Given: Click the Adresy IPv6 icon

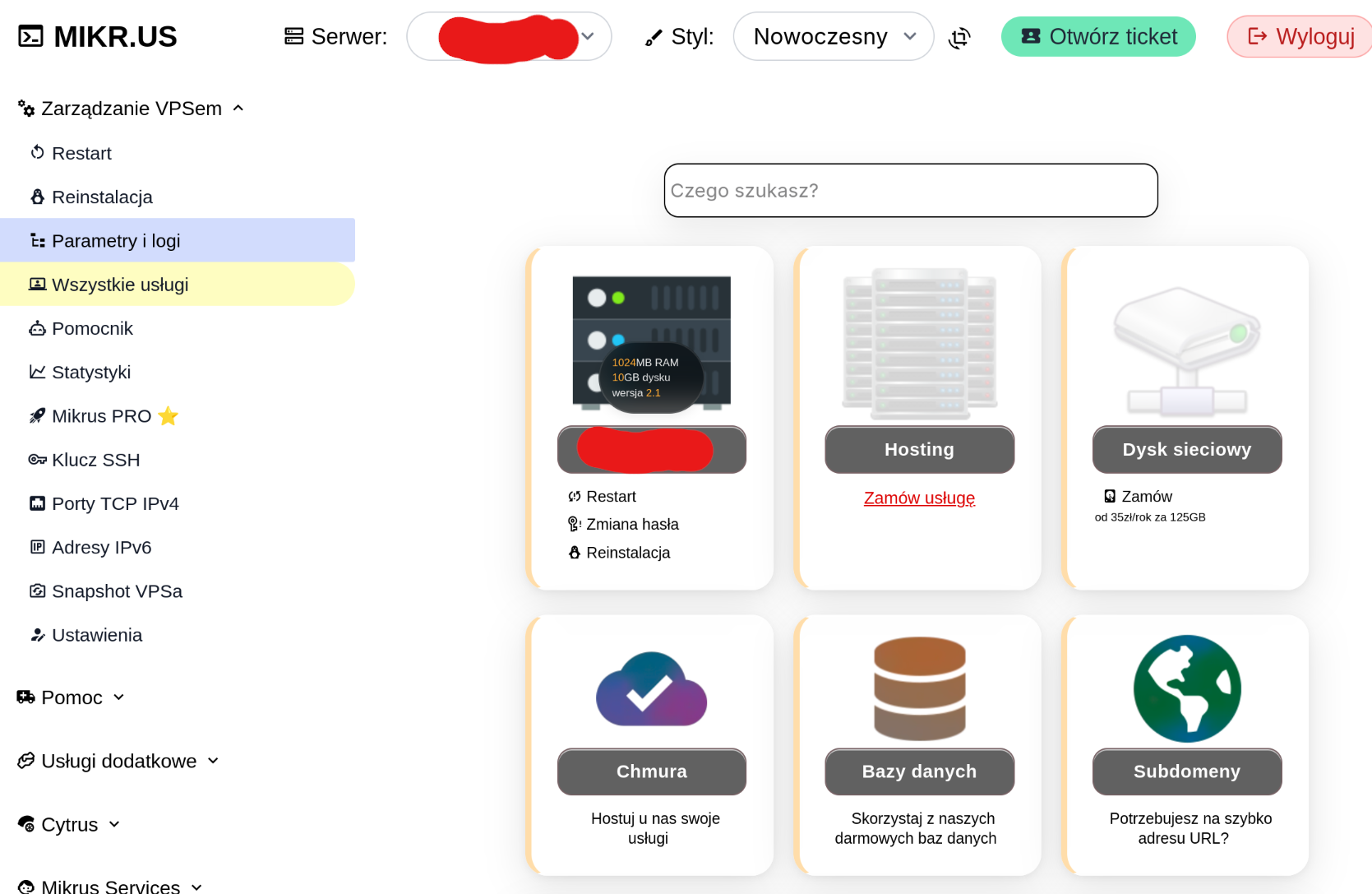Looking at the screenshot, I should coord(37,547).
